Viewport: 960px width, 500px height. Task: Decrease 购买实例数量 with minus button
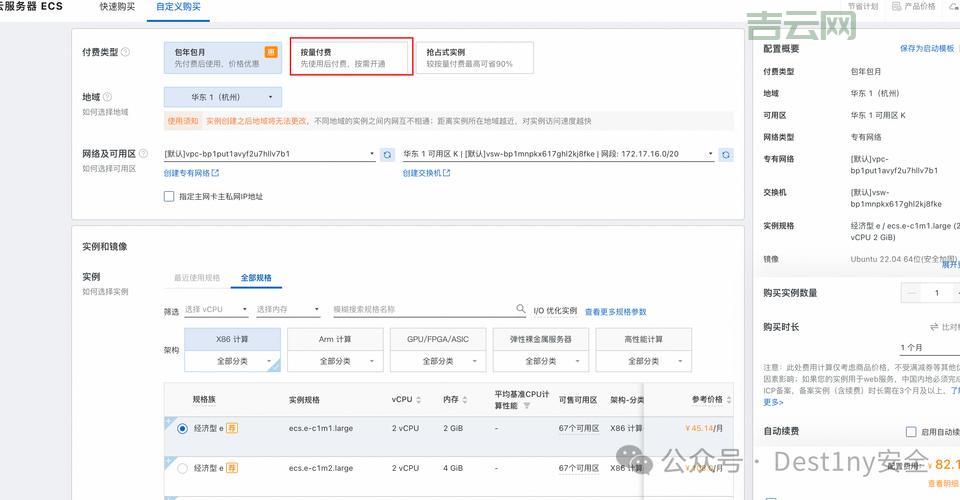[912, 293]
